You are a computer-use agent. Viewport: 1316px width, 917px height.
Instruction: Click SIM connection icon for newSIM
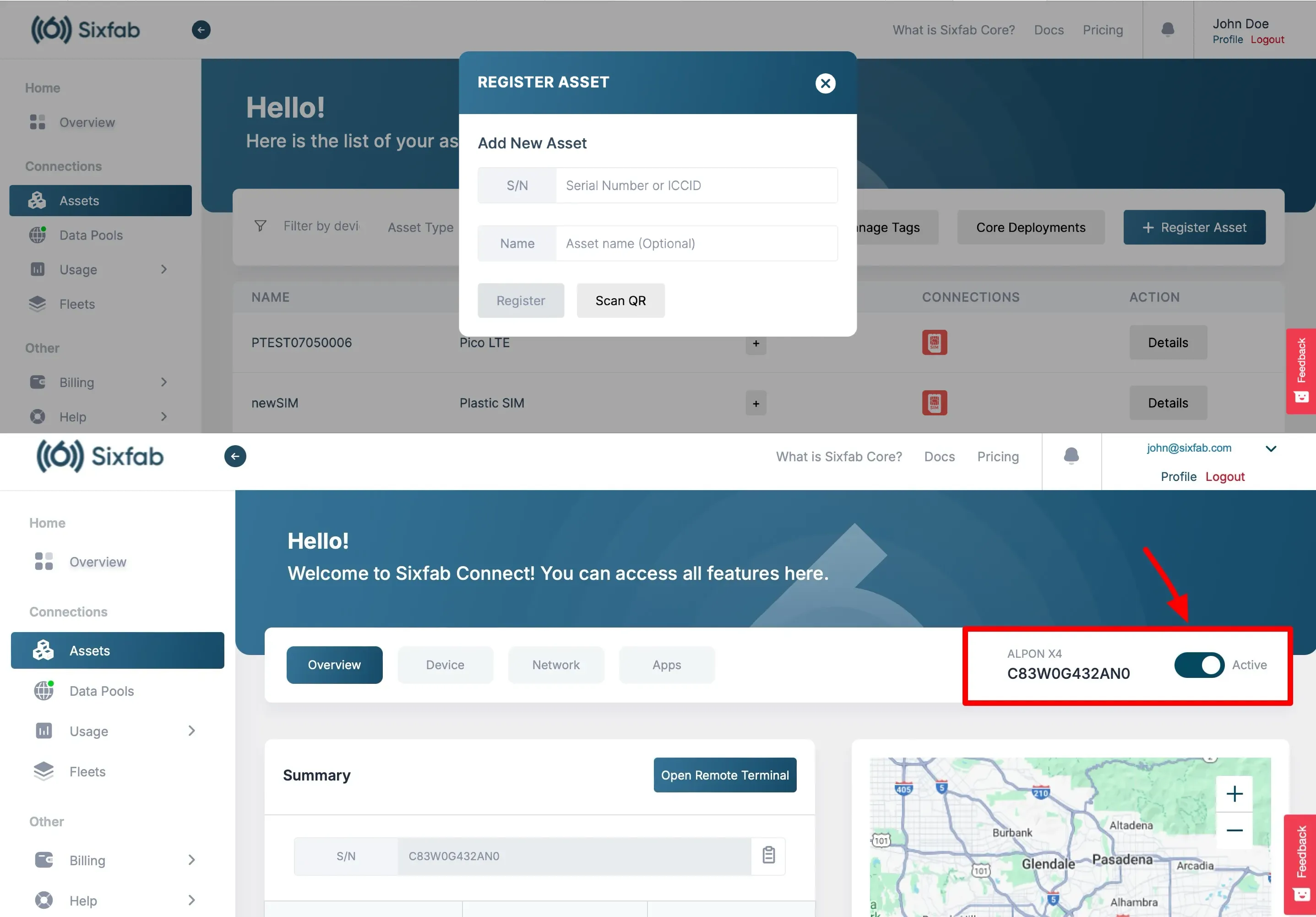pyautogui.click(x=934, y=403)
